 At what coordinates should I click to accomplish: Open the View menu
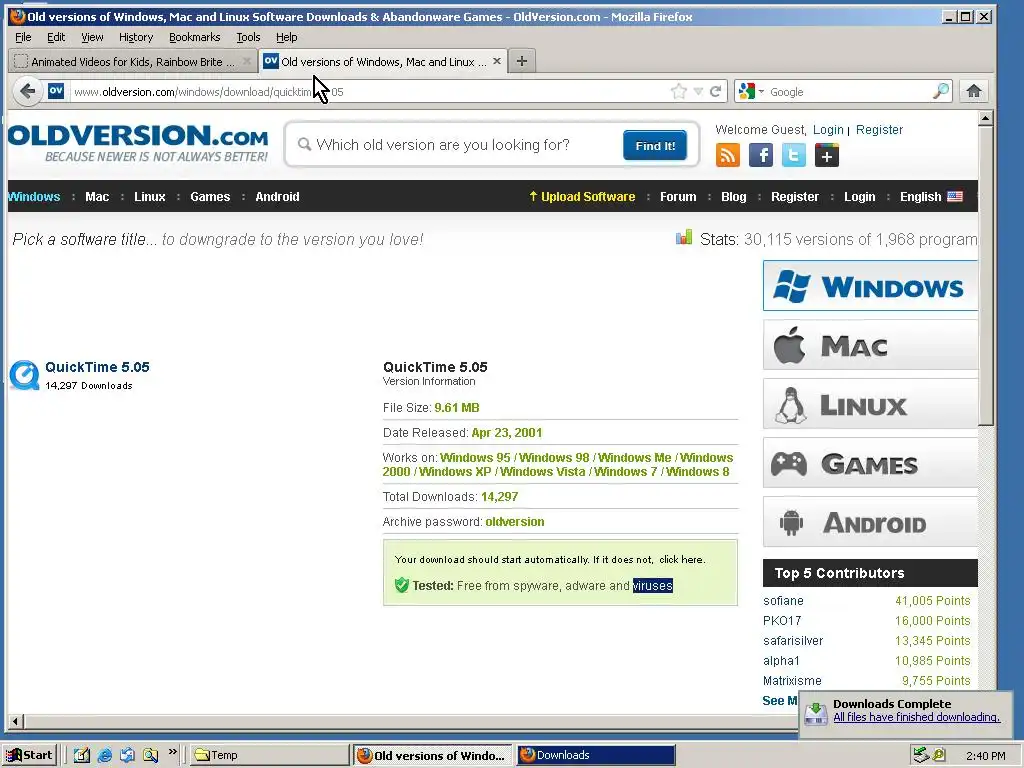[x=92, y=37]
